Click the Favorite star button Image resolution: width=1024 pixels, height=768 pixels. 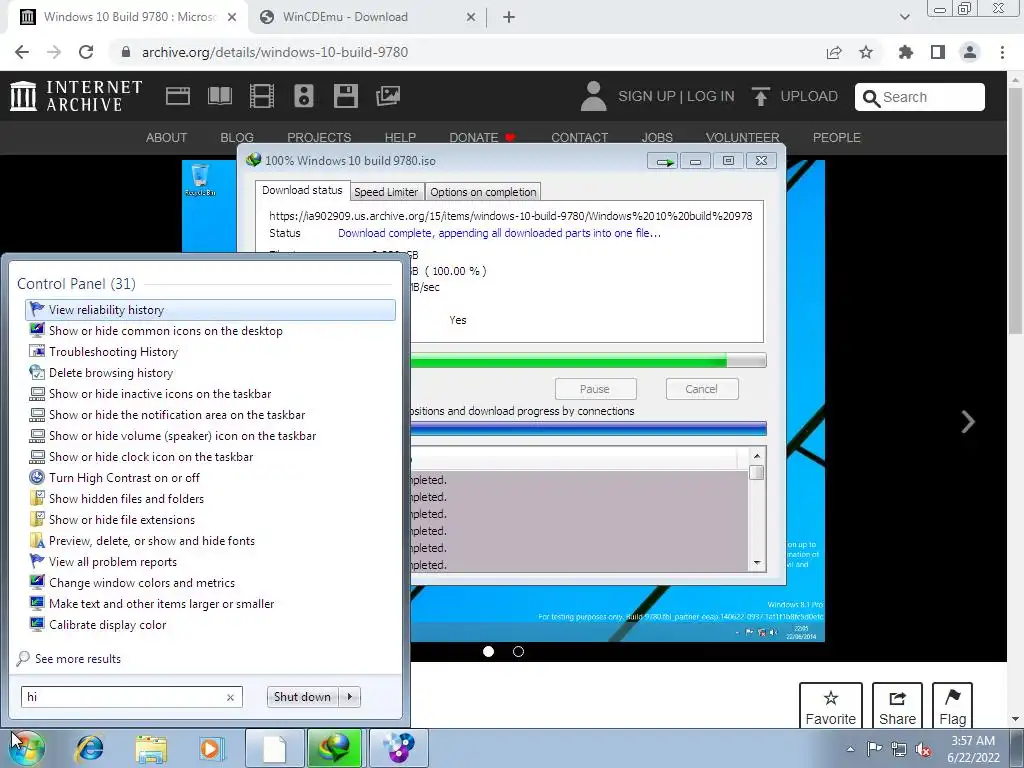[831, 707]
